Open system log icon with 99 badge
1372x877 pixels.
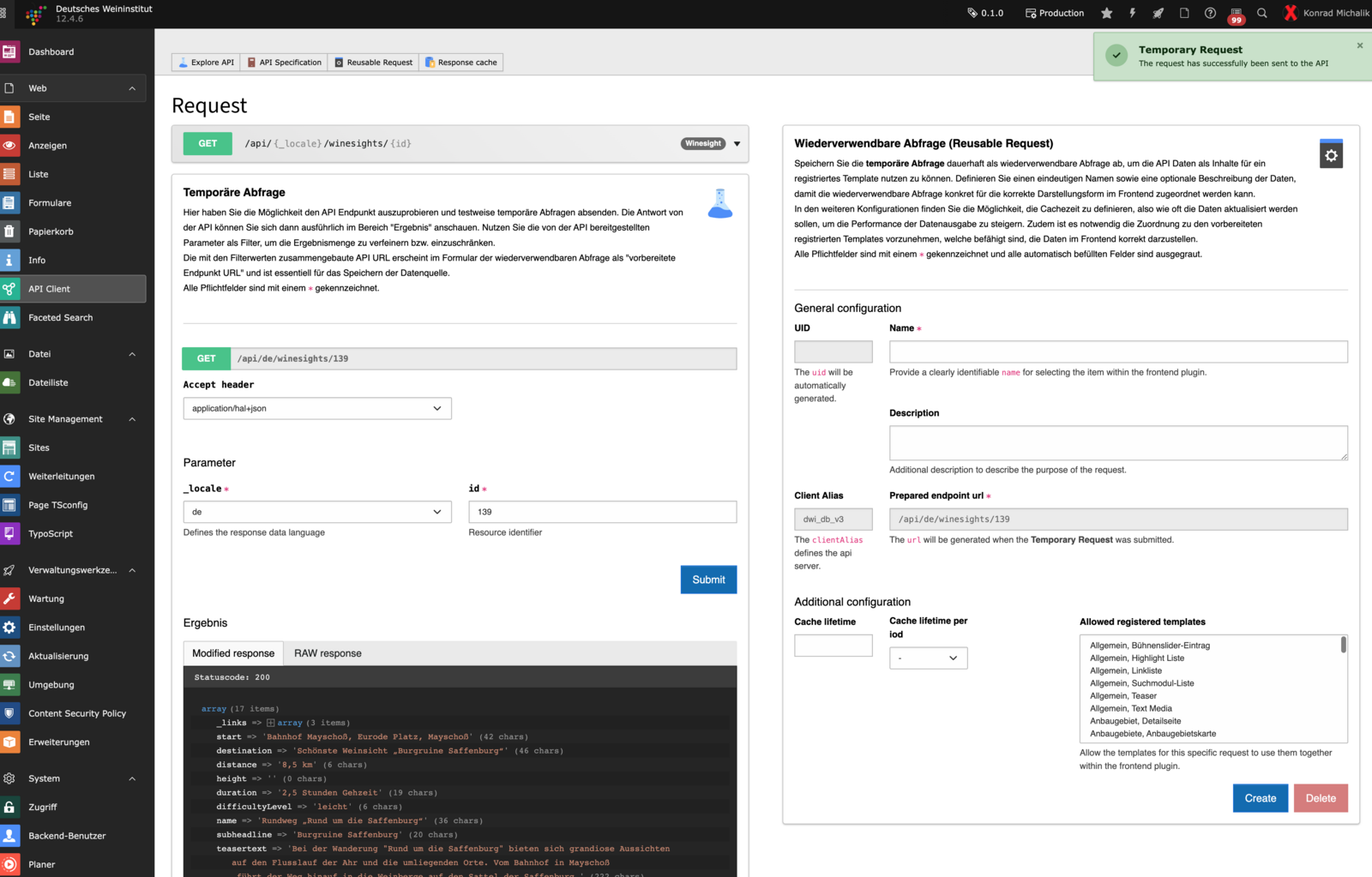1236,14
